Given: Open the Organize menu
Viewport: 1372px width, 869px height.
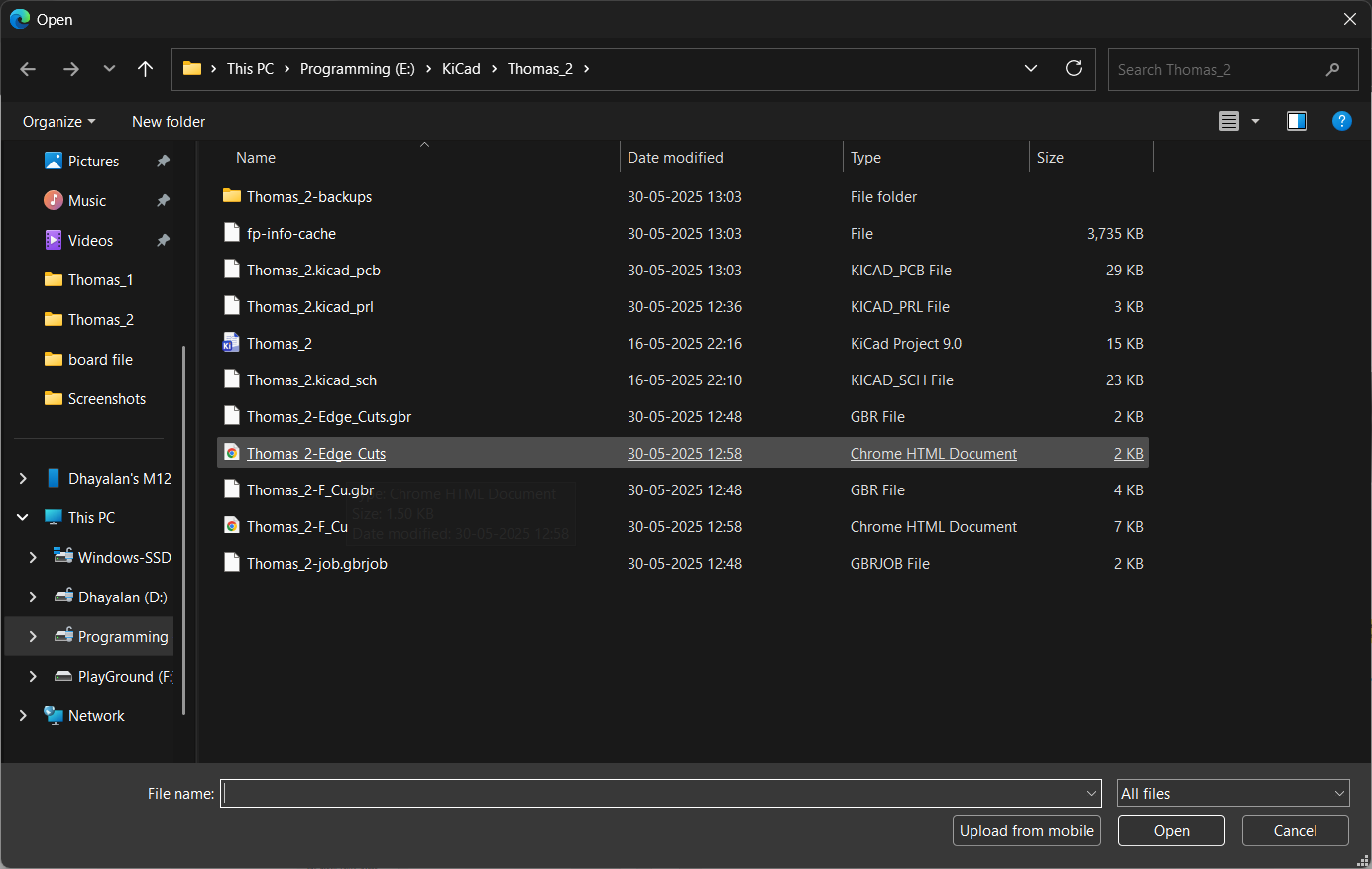Looking at the screenshot, I should tap(59, 121).
